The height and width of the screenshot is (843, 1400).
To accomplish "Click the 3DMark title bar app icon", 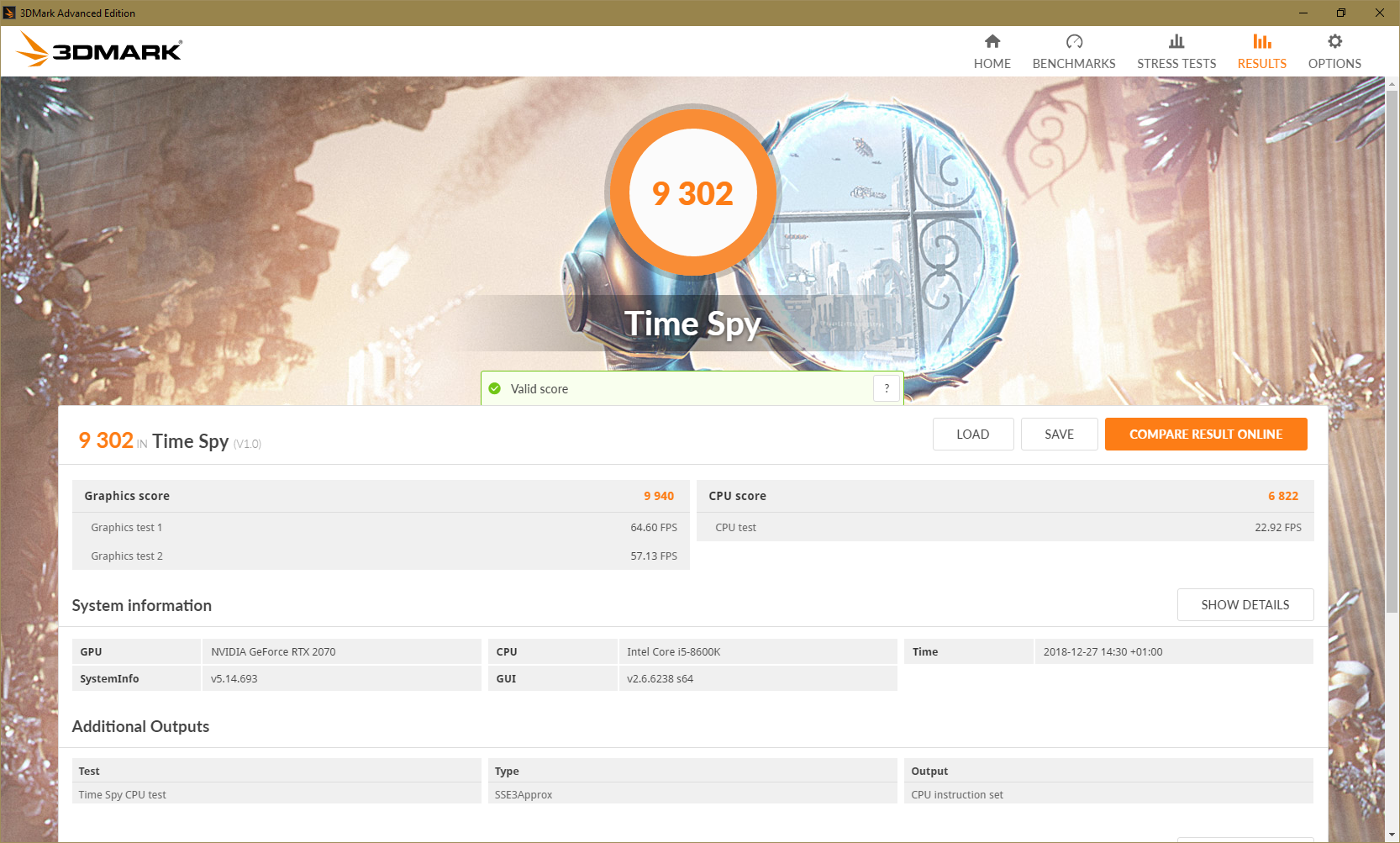I will click(x=9, y=13).
